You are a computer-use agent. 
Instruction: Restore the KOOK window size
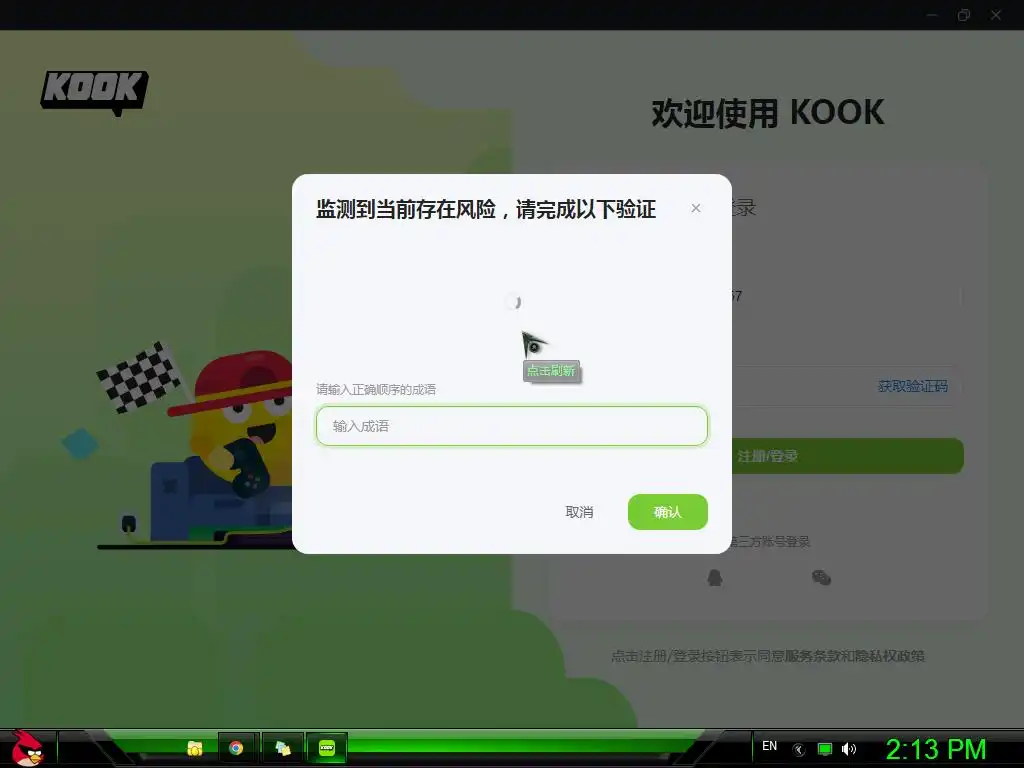(x=963, y=15)
